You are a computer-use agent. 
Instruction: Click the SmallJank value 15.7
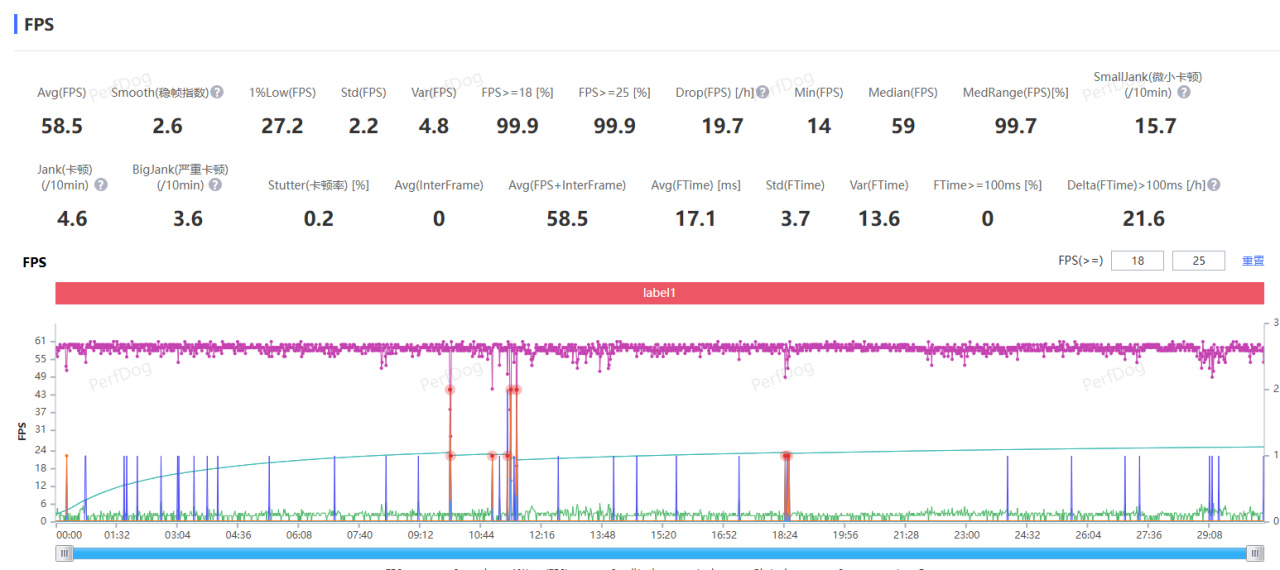click(1155, 126)
